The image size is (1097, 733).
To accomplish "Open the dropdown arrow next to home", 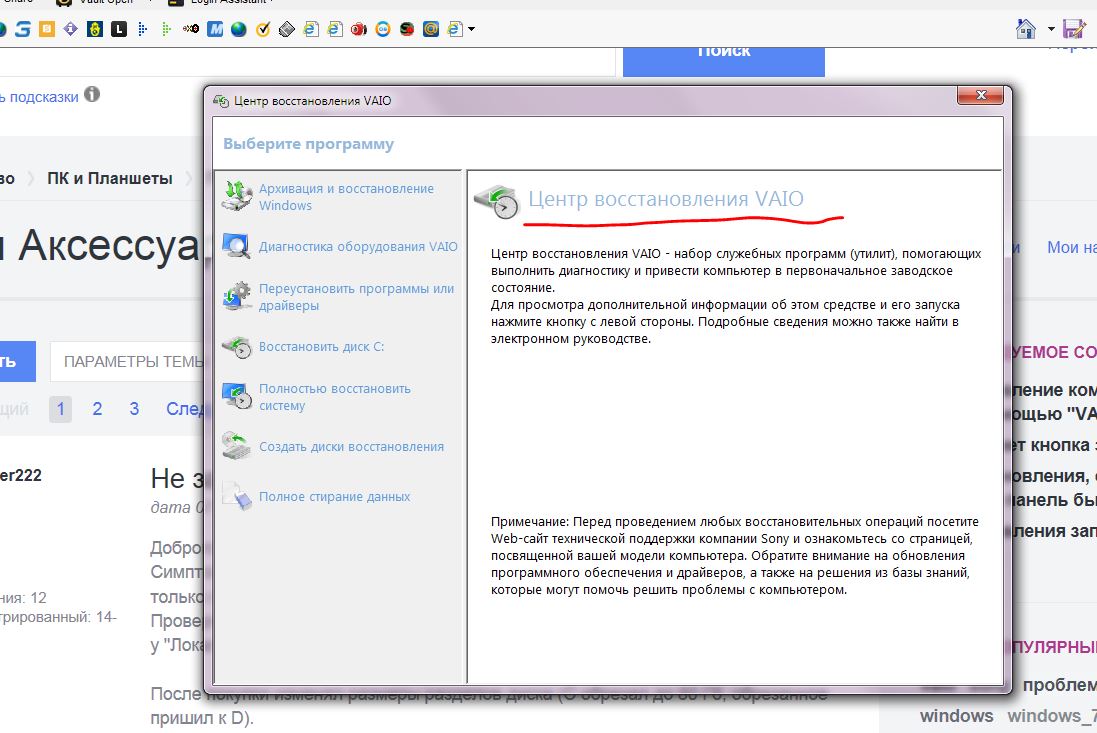I will [1051, 30].
